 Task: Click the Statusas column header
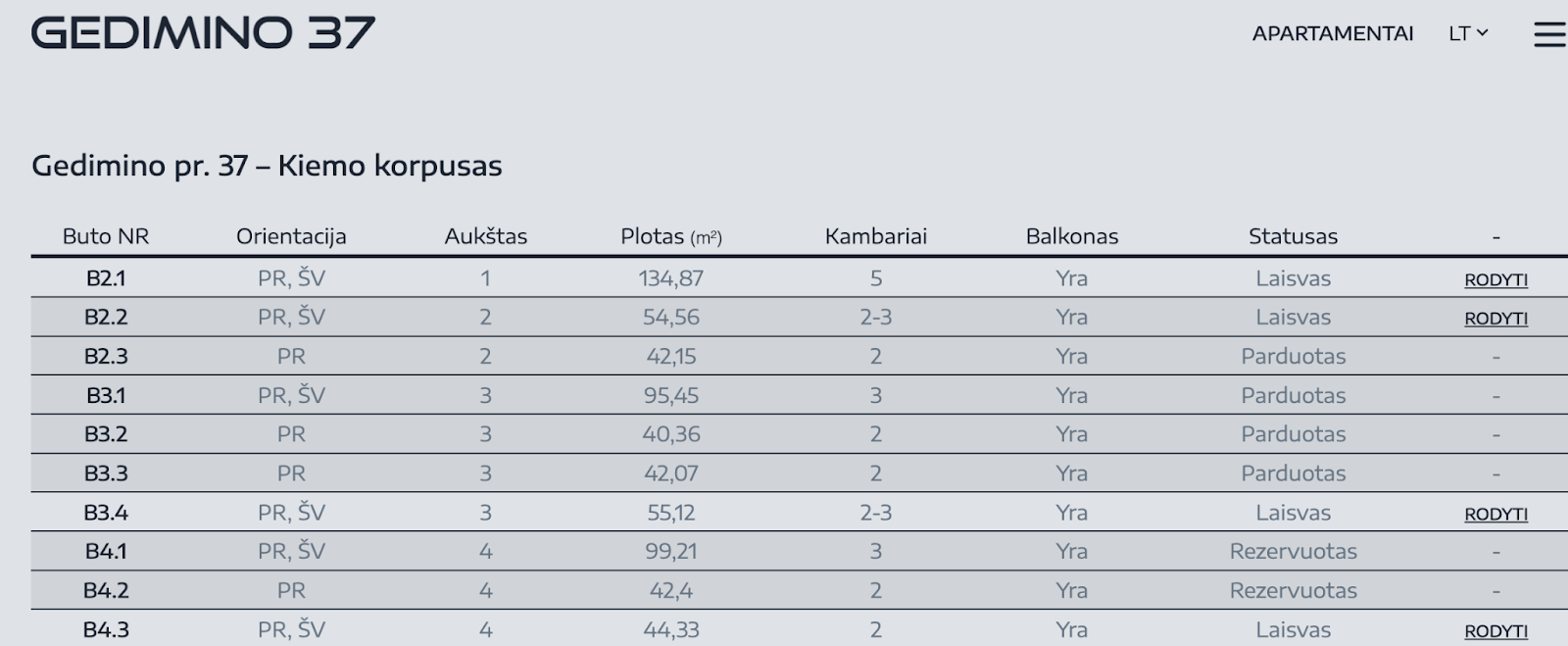1293,236
